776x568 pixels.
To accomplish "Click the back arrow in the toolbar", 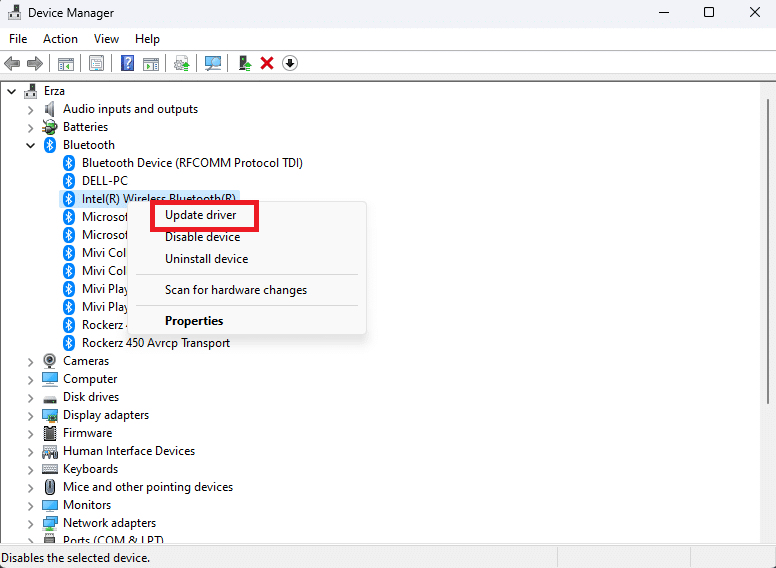I will [x=13, y=63].
